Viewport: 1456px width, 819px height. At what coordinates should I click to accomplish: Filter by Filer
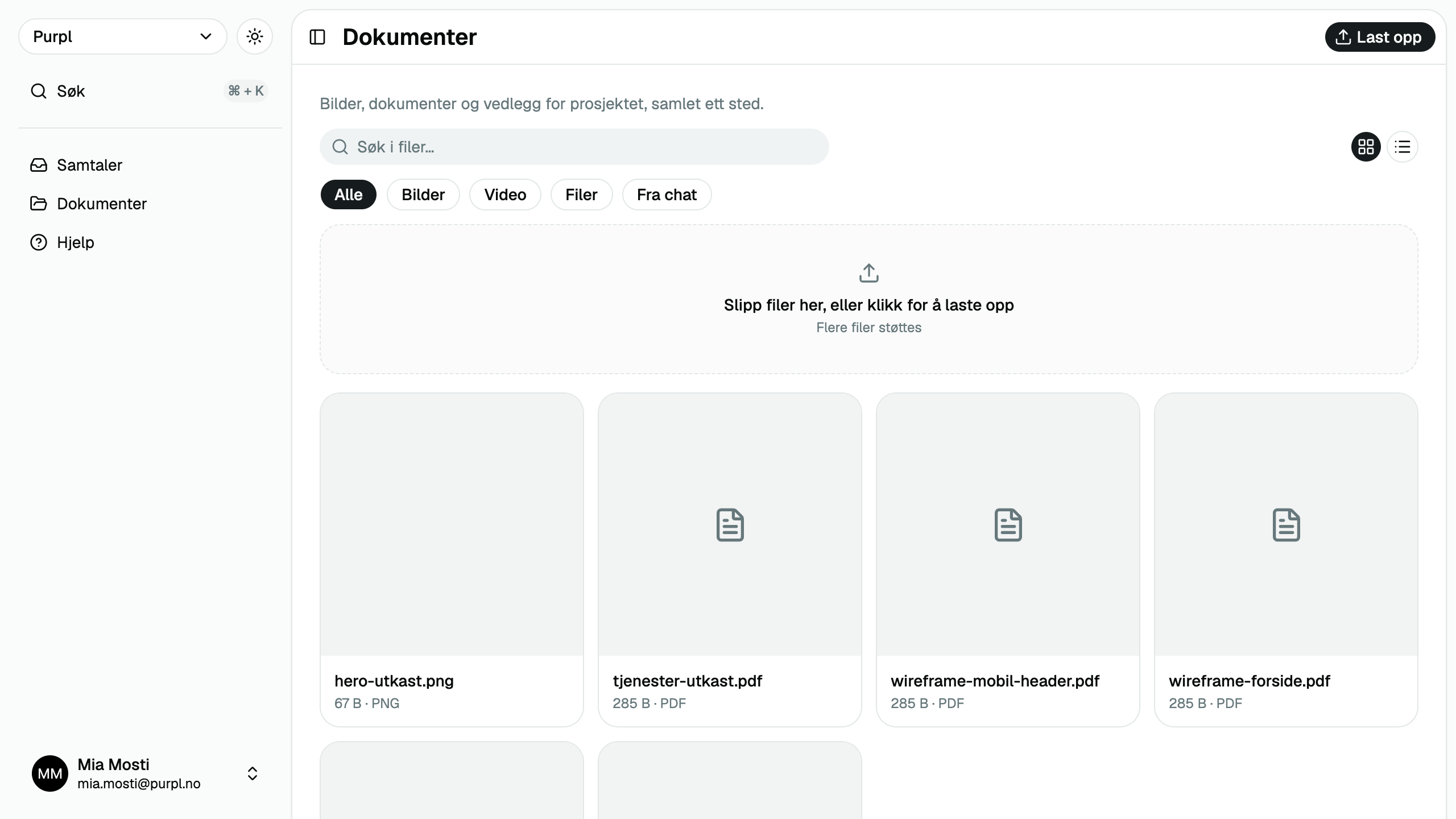pos(581,195)
